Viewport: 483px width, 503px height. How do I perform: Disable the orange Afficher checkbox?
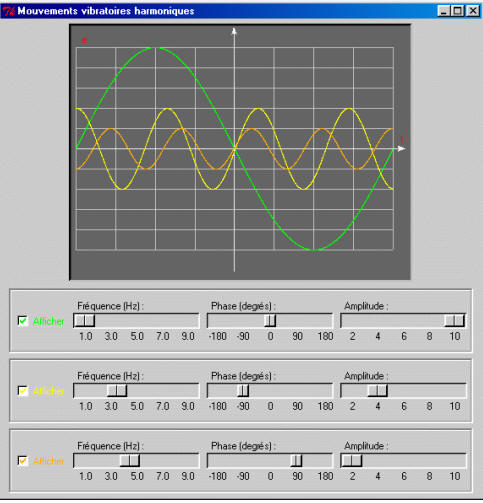point(23,461)
